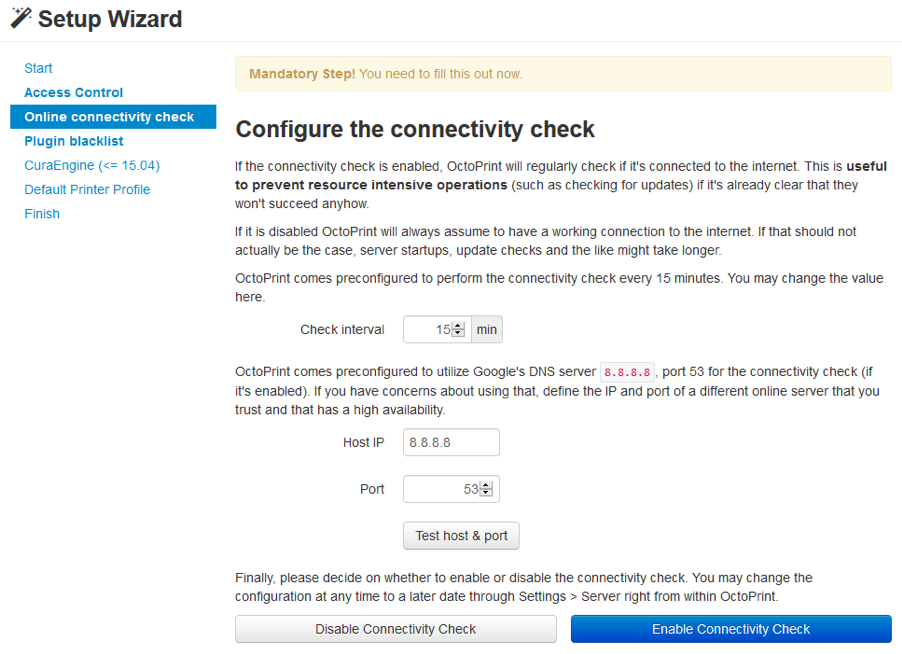Click the 8.8.8.8 code snippet
The height and width of the screenshot is (654, 902).
(627, 372)
